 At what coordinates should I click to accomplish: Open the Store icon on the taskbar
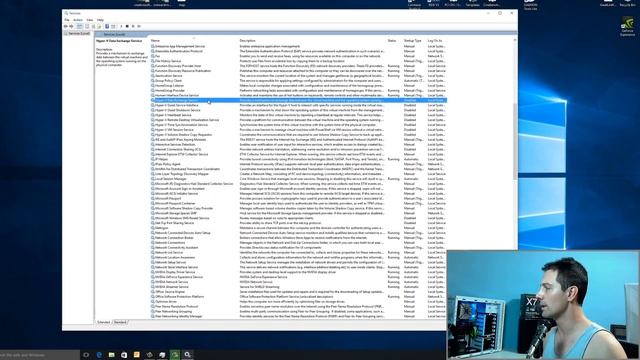[124, 355]
